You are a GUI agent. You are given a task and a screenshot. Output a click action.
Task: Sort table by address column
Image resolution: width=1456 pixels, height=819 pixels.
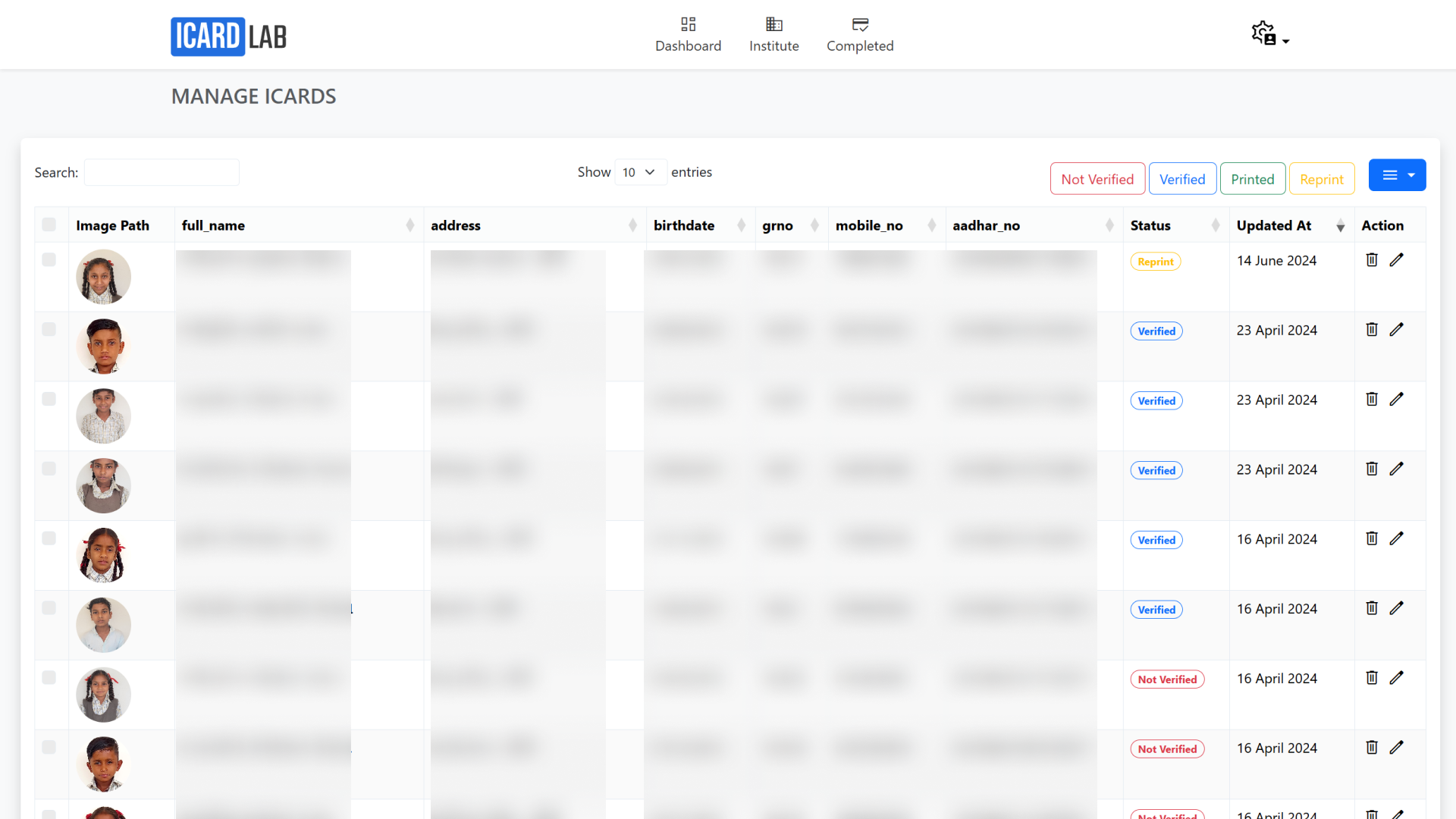pyautogui.click(x=534, y=225)
